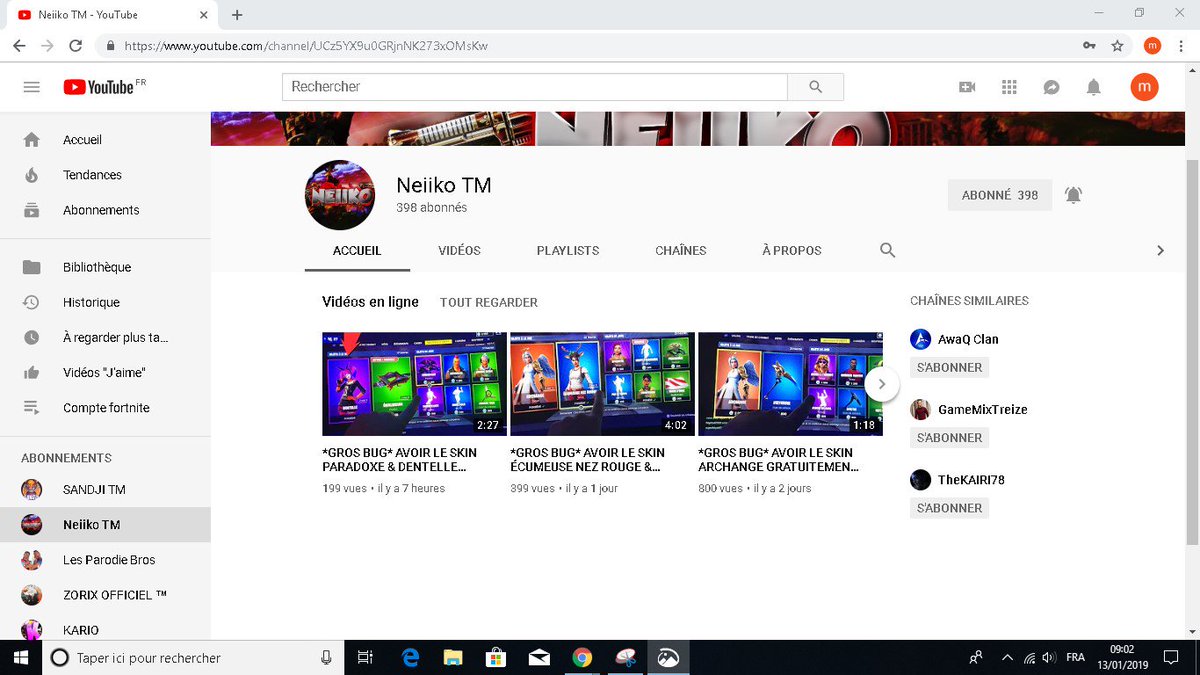Open SANDJI TM subscription
1200x675 pixels.
click(105, 490)
